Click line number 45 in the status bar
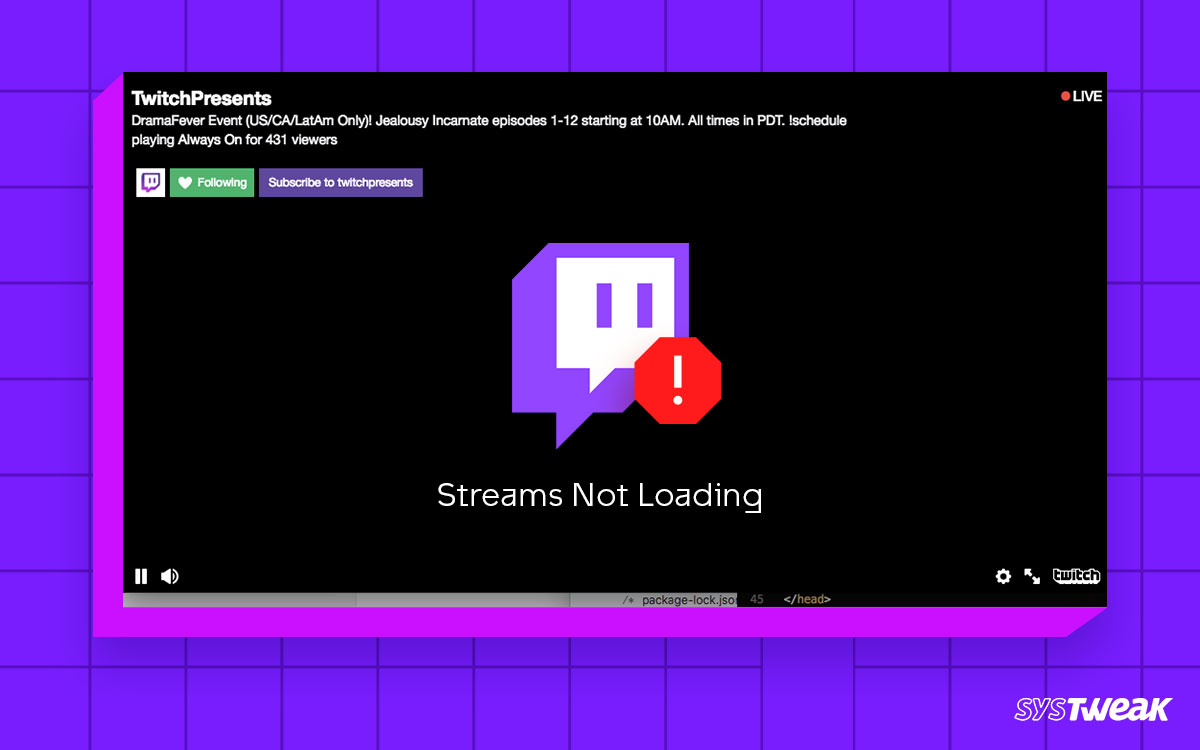1200x750 pixels. [x=757, y=598]
